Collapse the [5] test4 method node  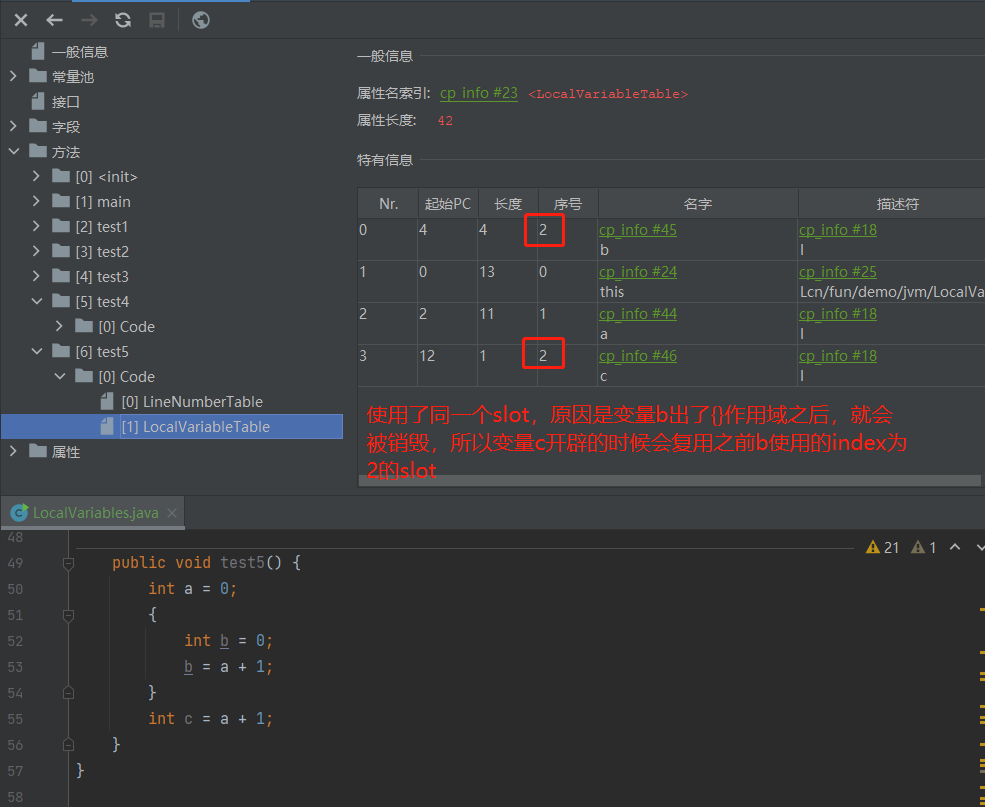tap(36, 301)
